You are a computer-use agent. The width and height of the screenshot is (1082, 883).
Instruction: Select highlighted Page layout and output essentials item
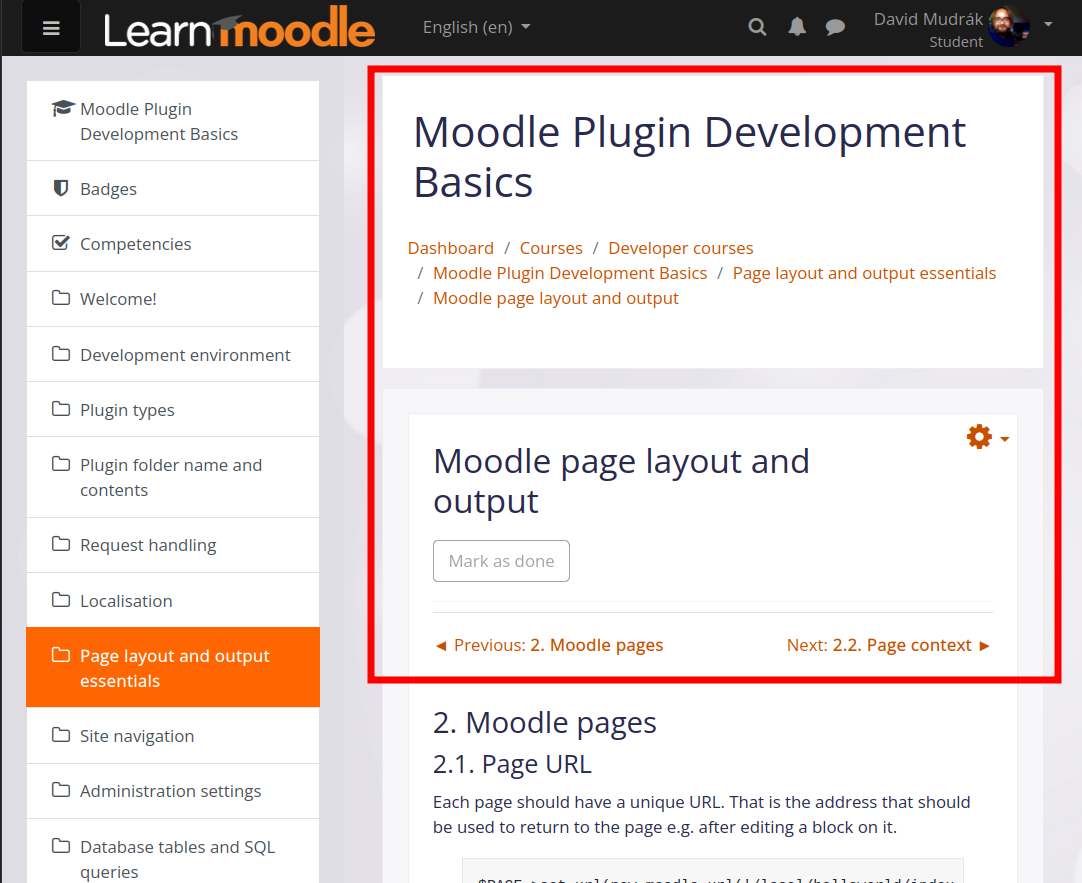[x=173, y=668]
